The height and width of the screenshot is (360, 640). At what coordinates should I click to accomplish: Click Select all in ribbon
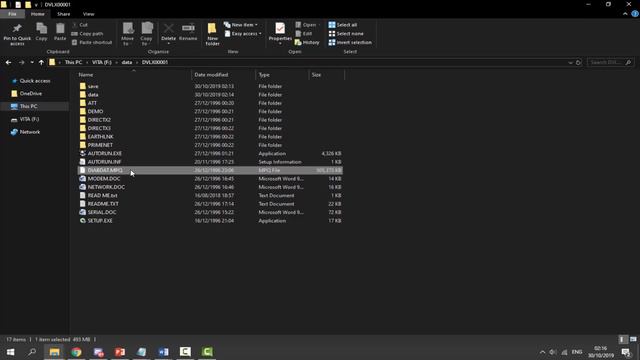point(343,25)
